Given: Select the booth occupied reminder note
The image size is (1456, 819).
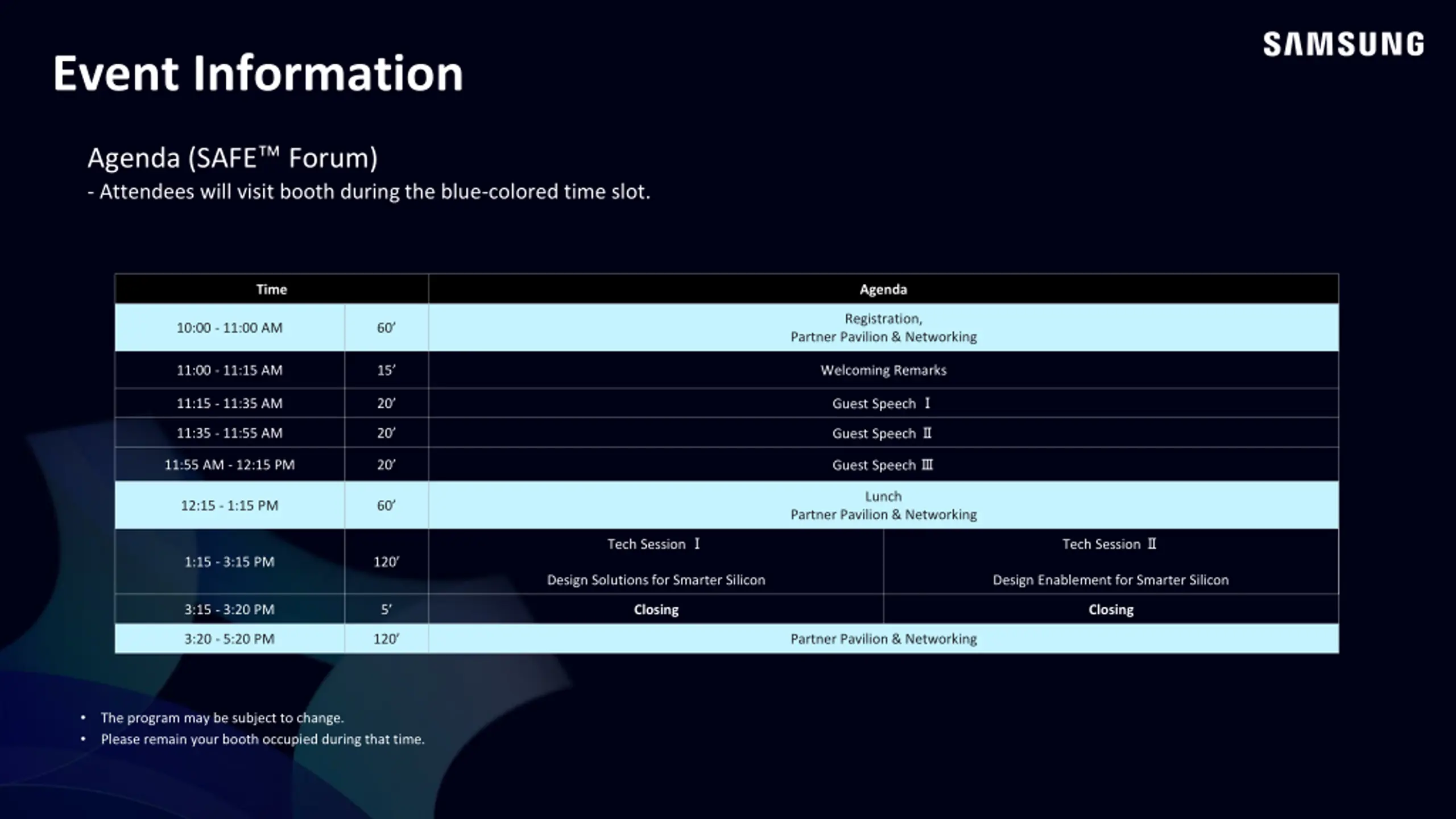Looking at the screenshot, I should (263, 739).
